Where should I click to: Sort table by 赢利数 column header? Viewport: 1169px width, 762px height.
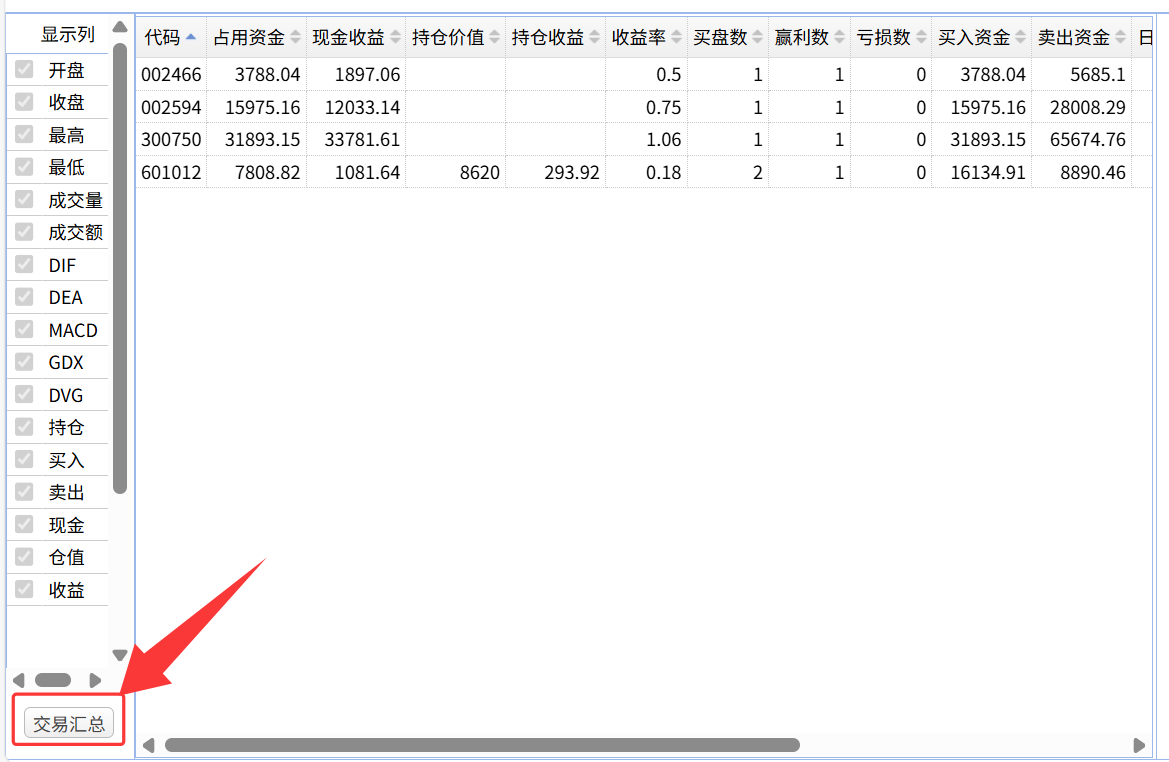click(x=809, y=37)
